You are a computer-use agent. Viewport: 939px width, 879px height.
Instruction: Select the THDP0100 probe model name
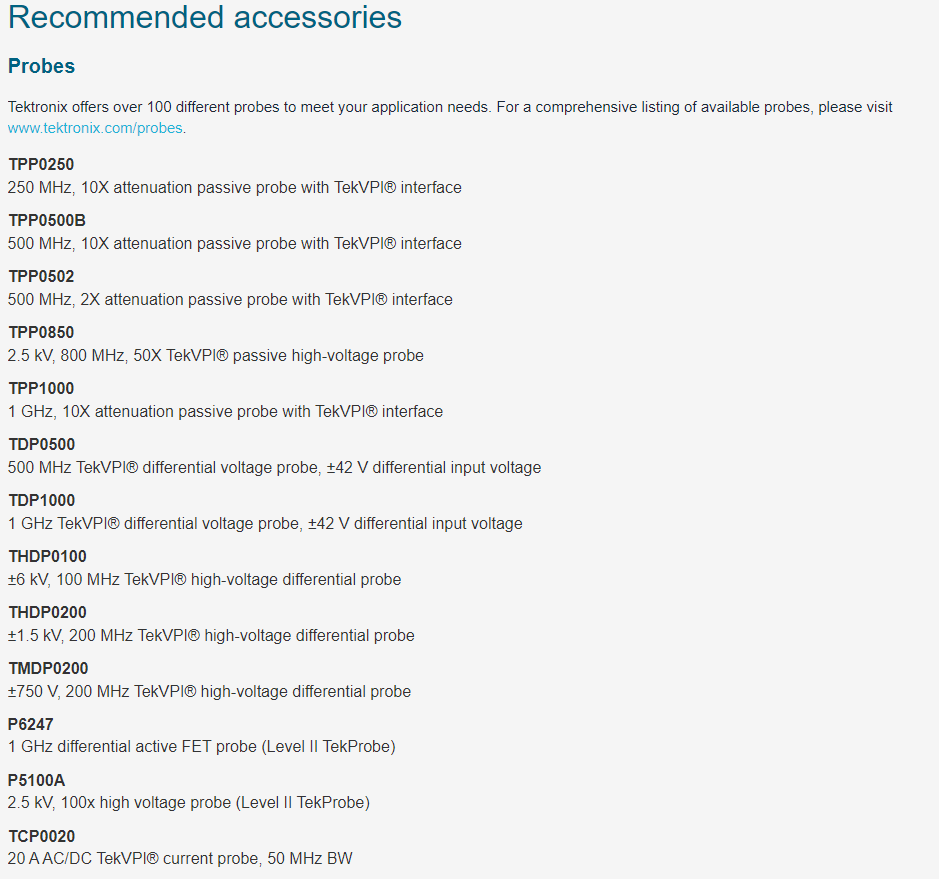tap(47, 556)
